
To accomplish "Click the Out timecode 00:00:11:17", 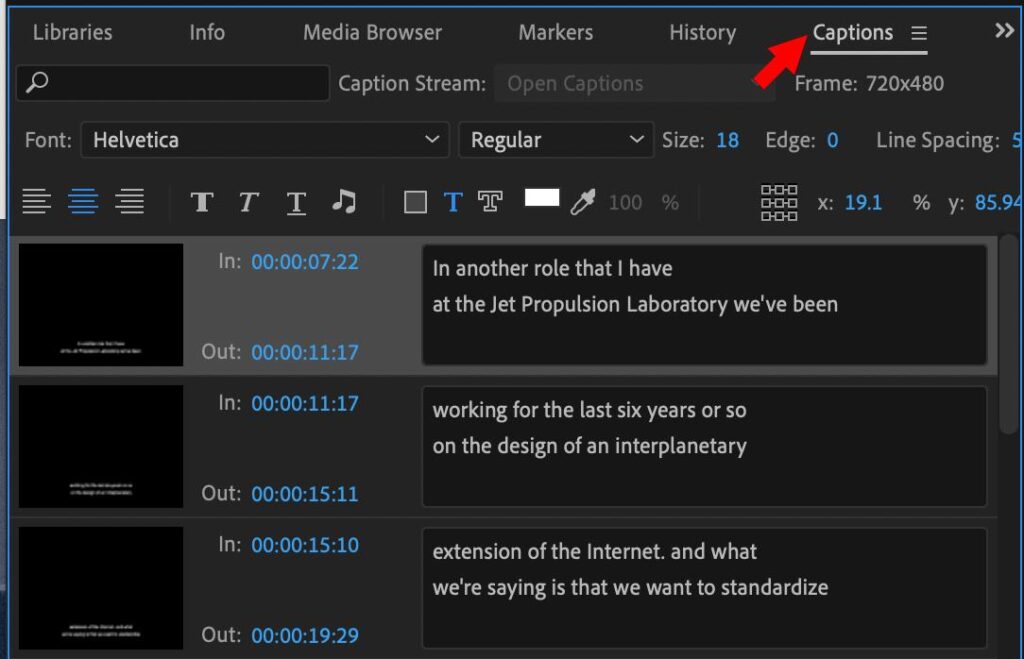I will 305,352.
